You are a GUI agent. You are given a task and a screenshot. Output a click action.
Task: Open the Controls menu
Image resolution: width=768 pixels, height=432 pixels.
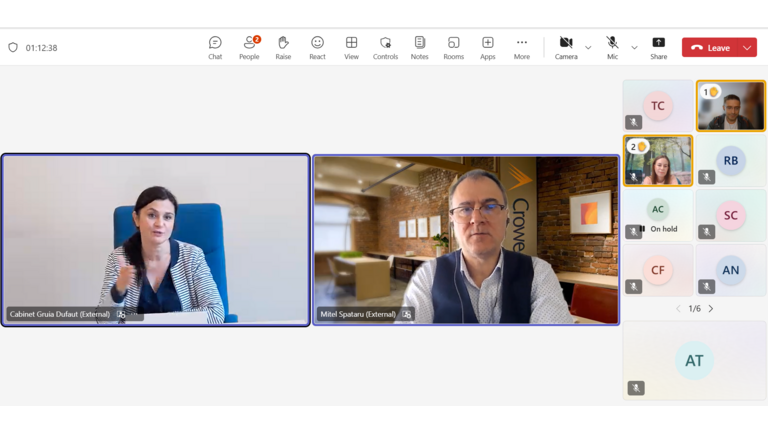coord(385,47)
